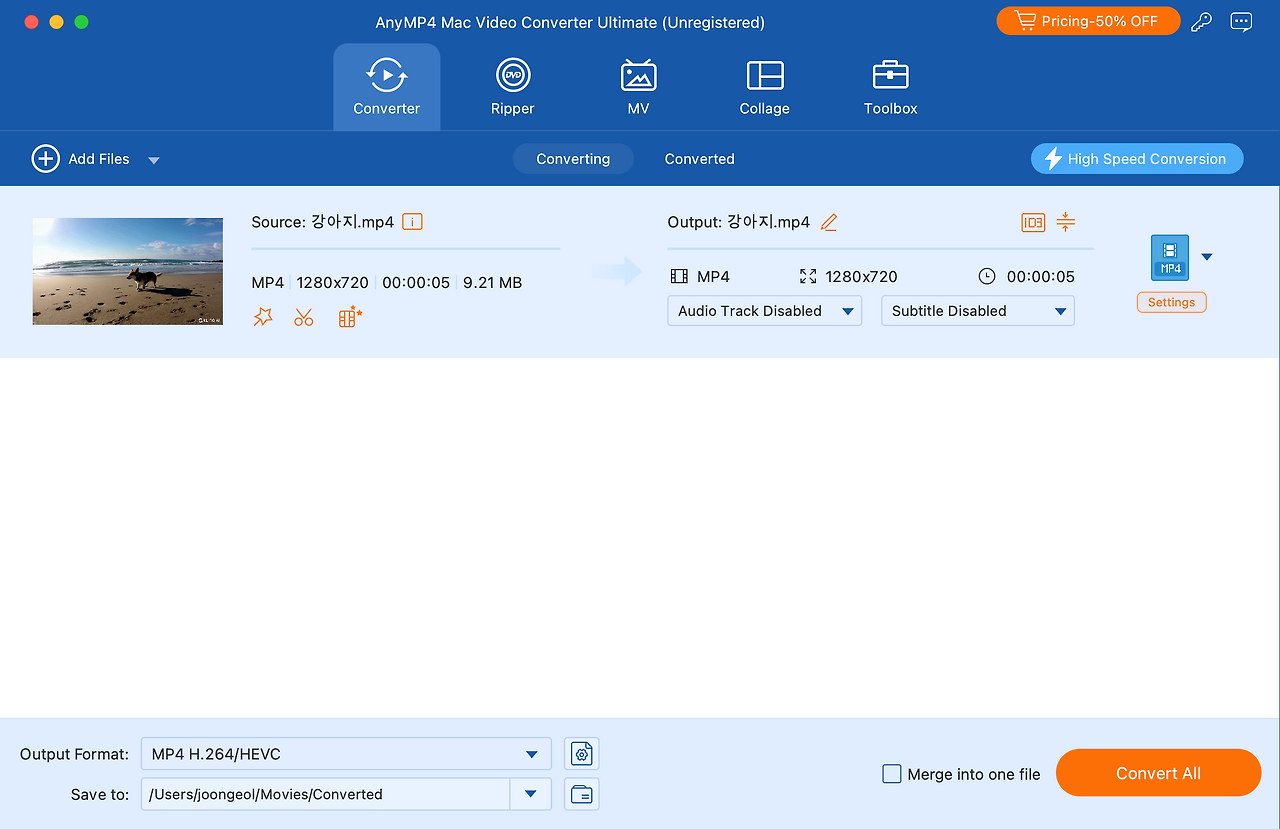
Task: Click the Source: 강아지.mp4 filename
Action: pyautogui.click(x=323, y=222)
